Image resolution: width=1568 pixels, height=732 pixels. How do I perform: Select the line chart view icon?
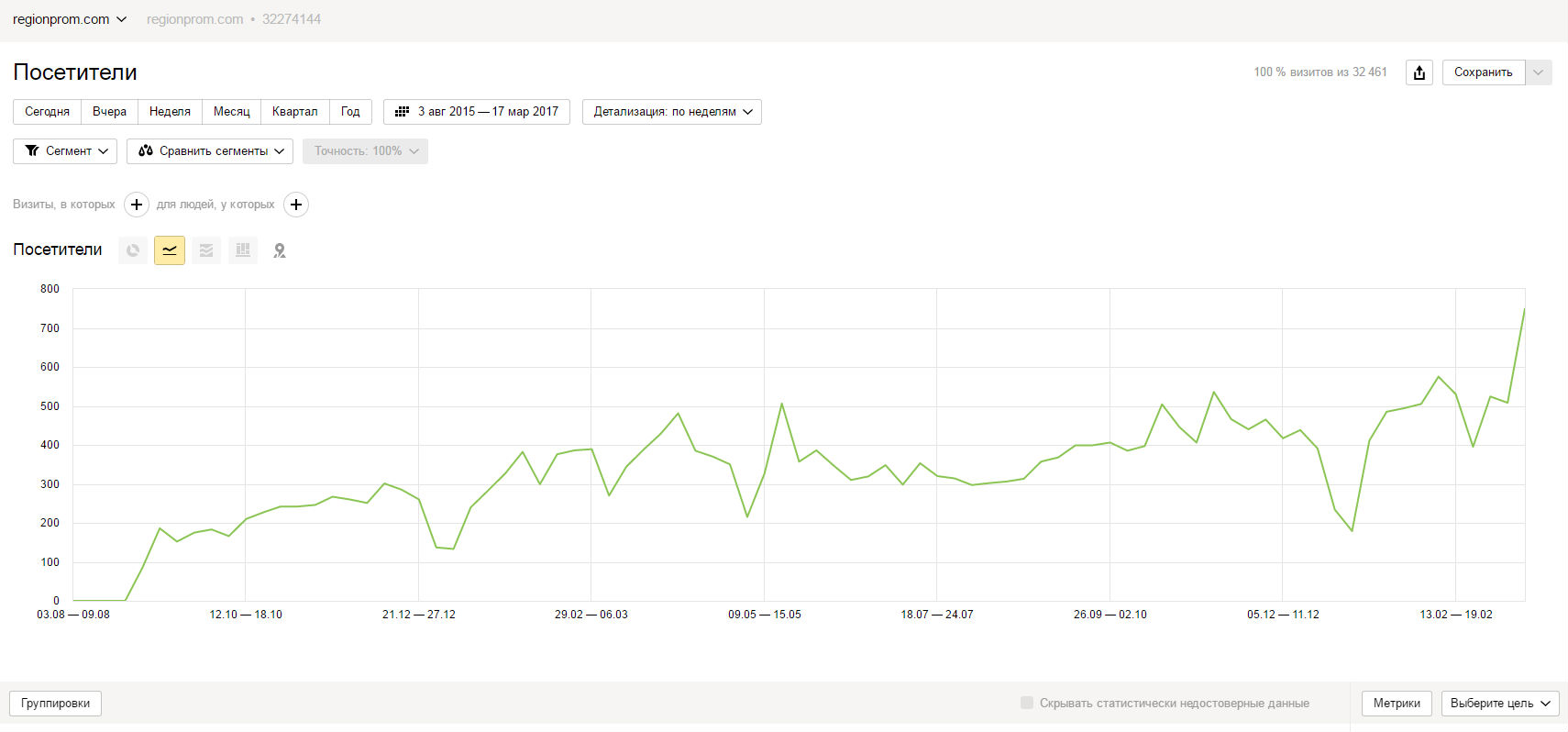click(170, 250)
